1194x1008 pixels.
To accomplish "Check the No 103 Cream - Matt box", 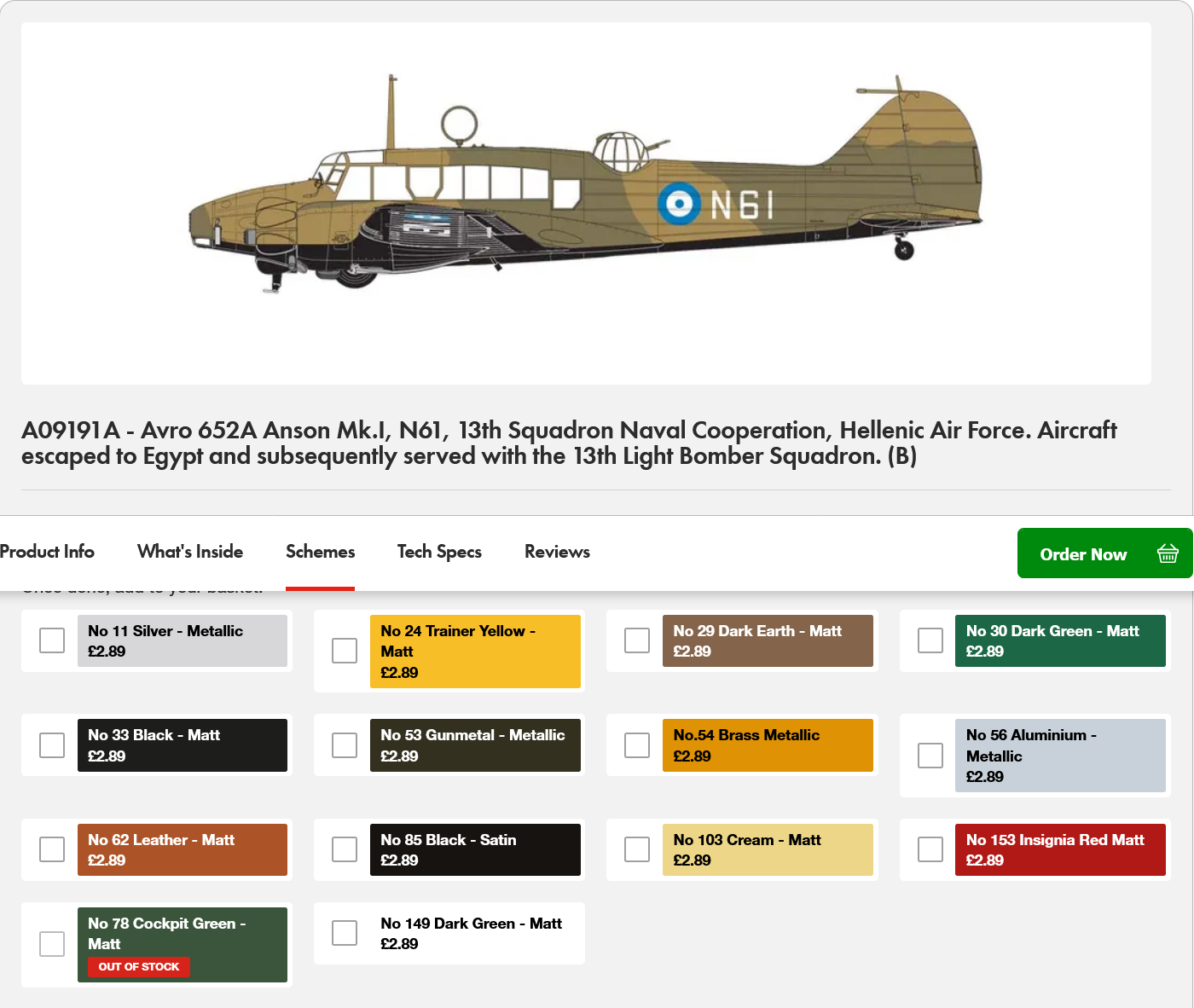I will click(637, 849).
